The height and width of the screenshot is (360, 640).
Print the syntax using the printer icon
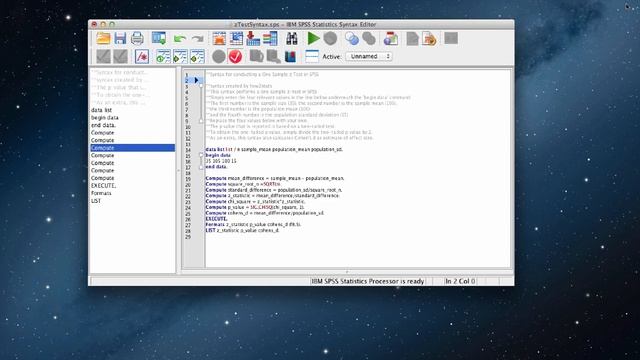[137, 38]
